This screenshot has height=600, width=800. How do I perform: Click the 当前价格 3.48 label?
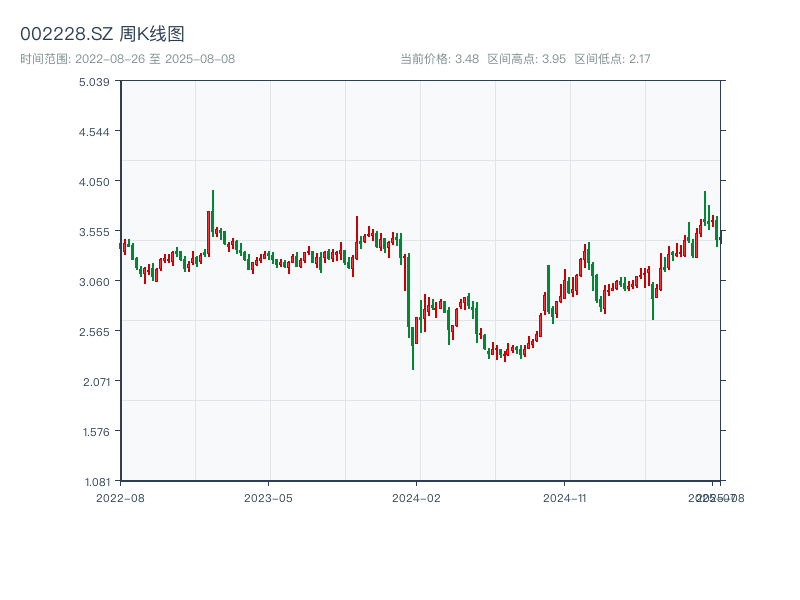pos(439,59)
